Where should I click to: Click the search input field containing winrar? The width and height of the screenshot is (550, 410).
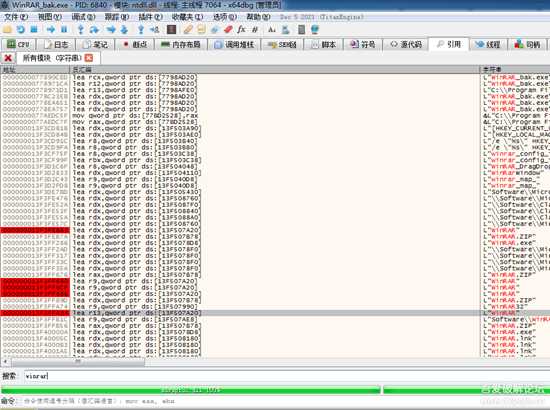click(x=286, y=376)
